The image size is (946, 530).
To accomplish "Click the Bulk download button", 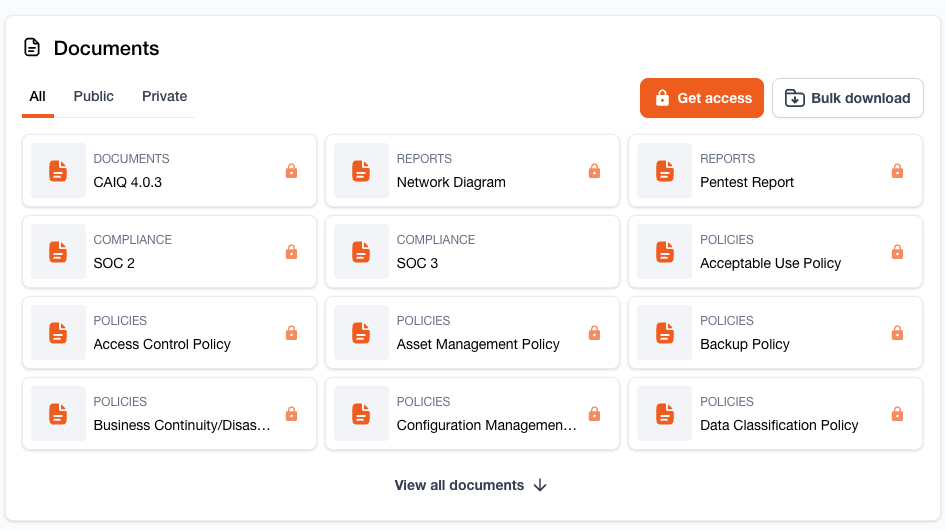I will tap(847, 98).
